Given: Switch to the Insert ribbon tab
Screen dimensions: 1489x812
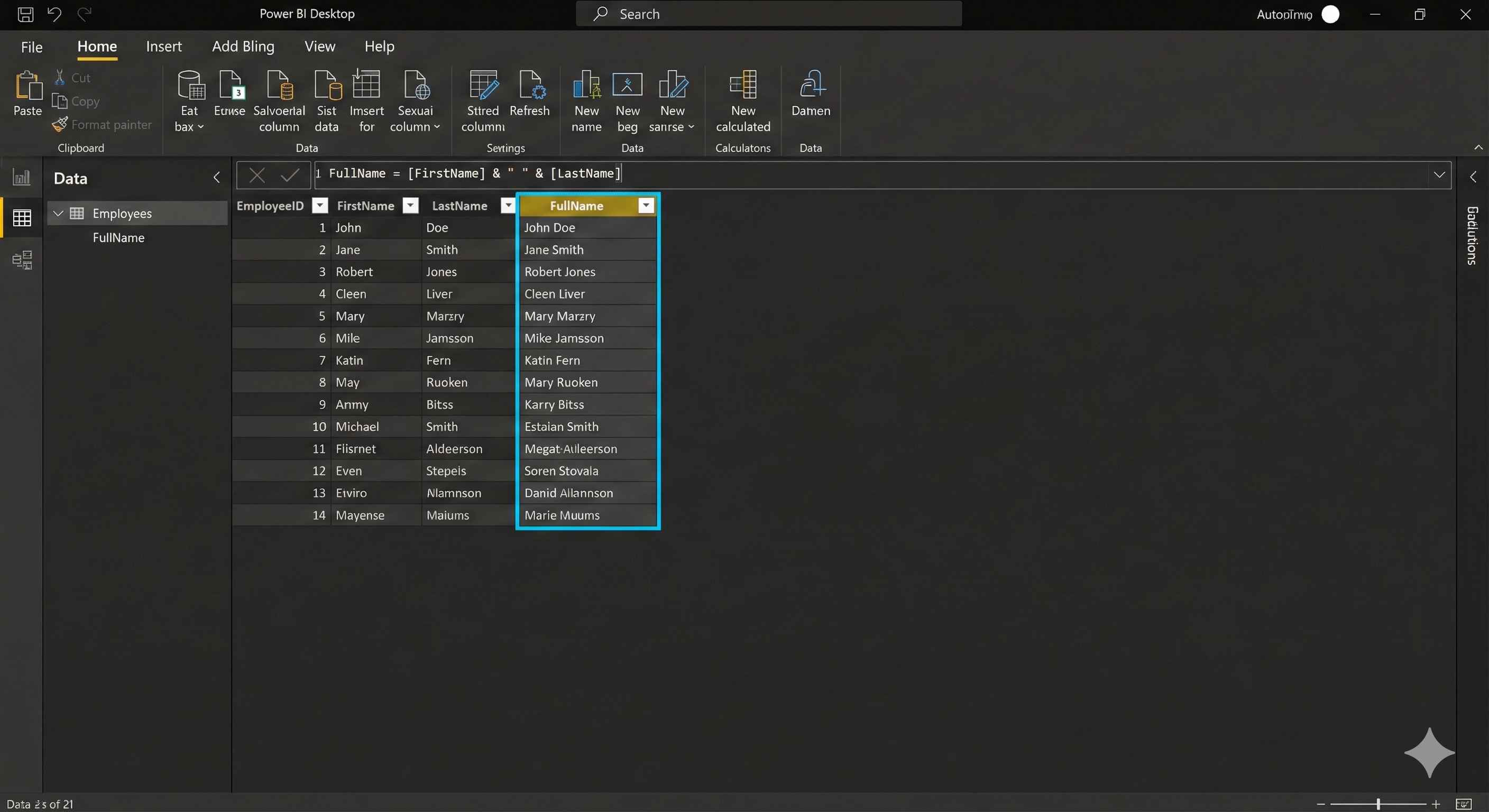Looking at the screenshot, I should tap(164, 46).
